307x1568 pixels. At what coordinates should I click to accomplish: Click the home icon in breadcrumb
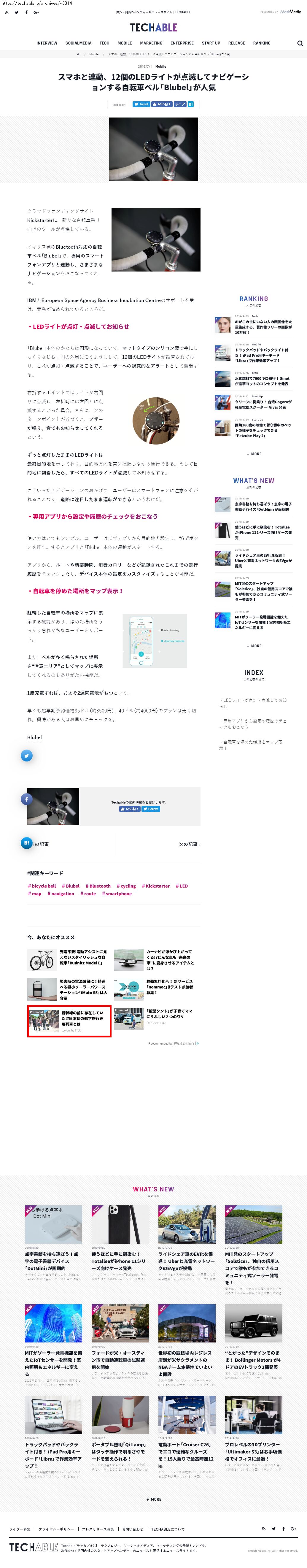(x=78, y=54)
